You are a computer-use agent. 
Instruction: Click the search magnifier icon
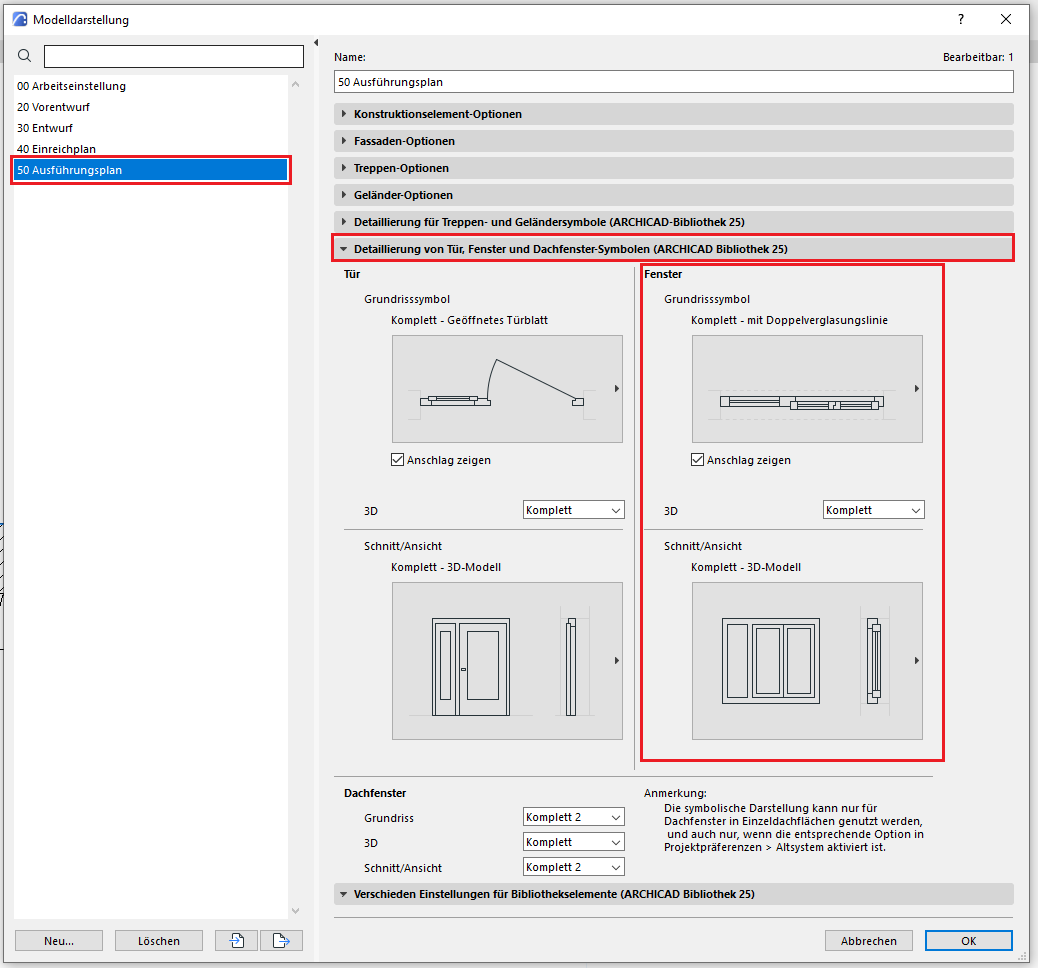tap(25, 56)
